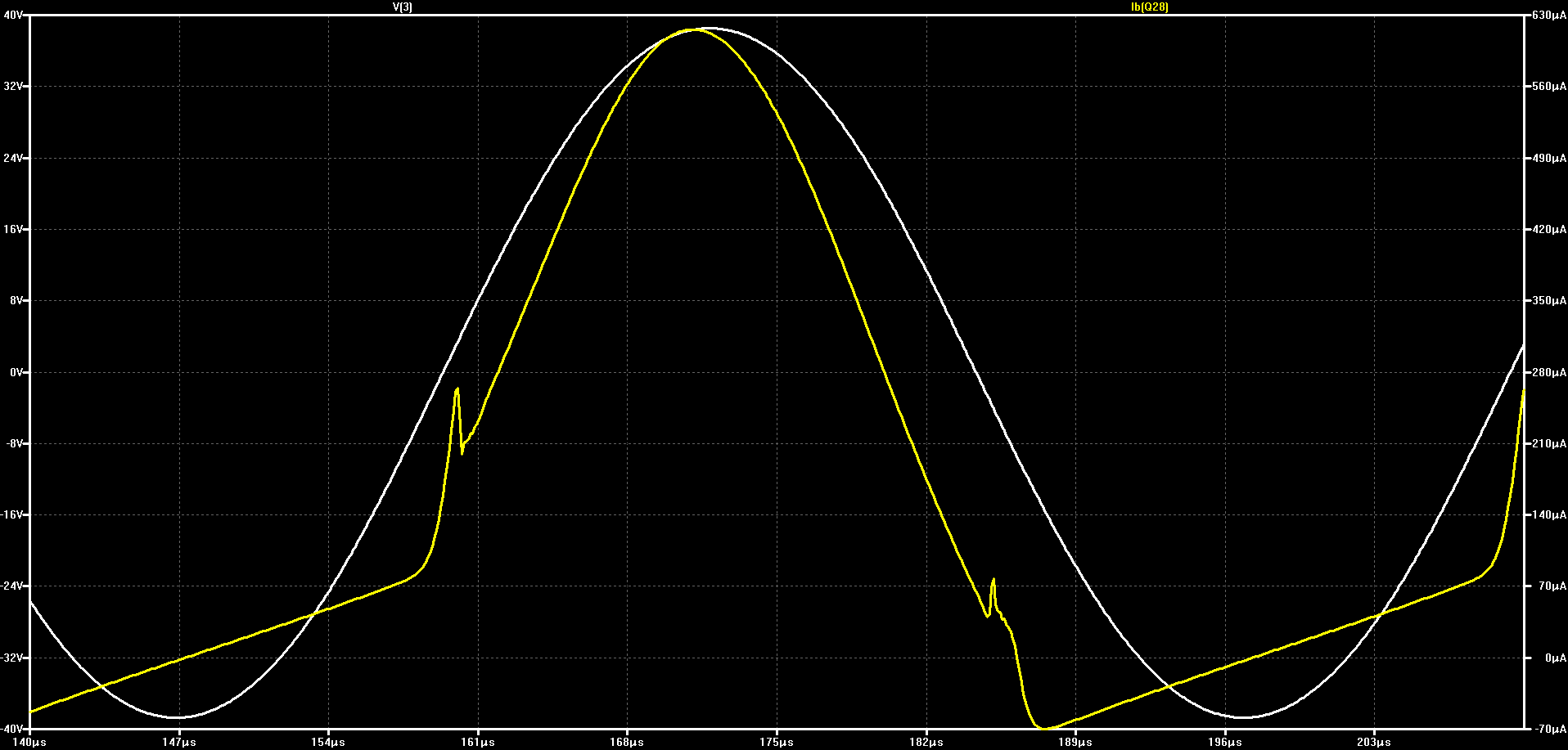Click the "203µs" time axis label

(1374, 743)
